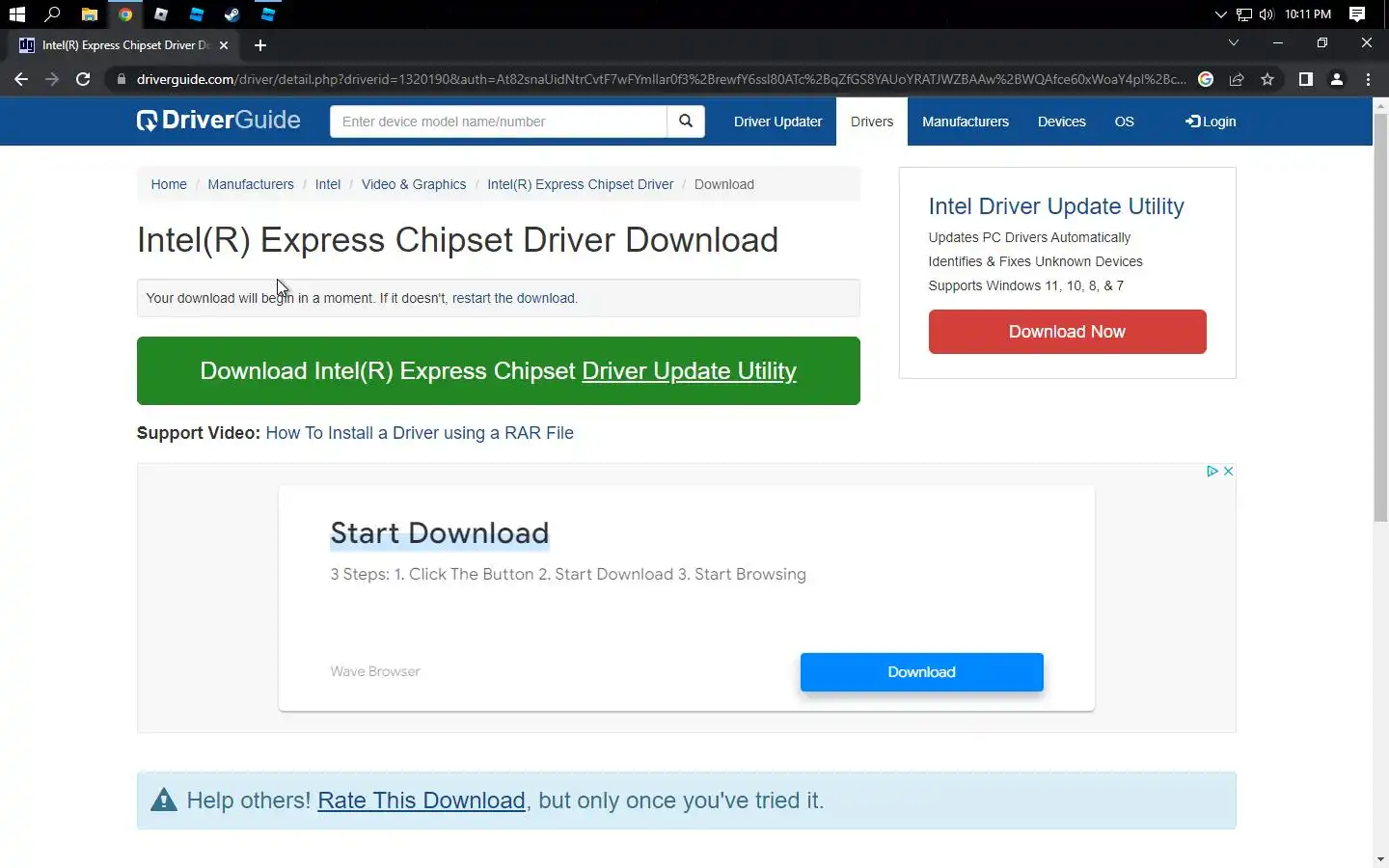Toggle the browser side panel
Viewport: 1389px width, 868px height.
pos(1305,79)
